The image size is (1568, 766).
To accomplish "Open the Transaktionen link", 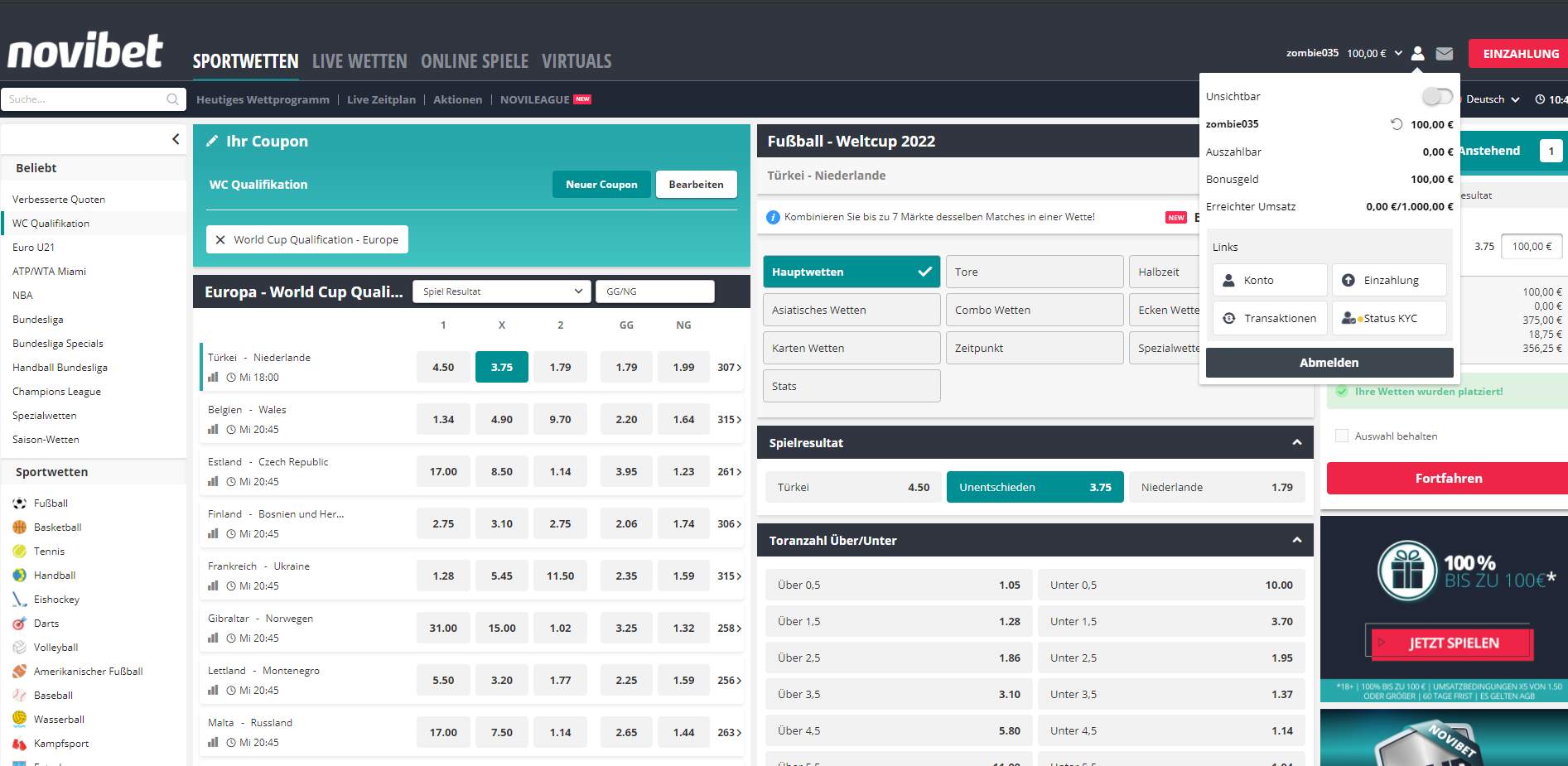I will pyautogui.click(x=1270, y=318).
